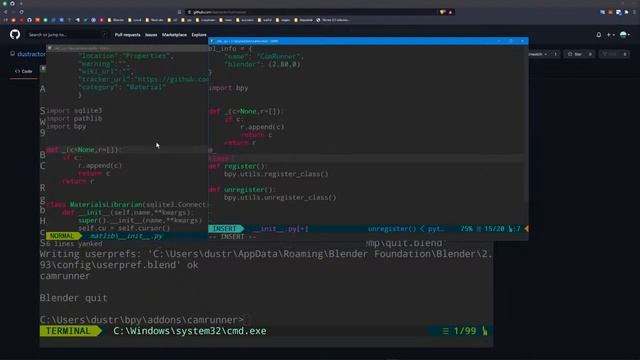Click the NORMAL mode indicator in the back Vim window
This screenshot has height=360, width=640.
[x=62, y=236]
